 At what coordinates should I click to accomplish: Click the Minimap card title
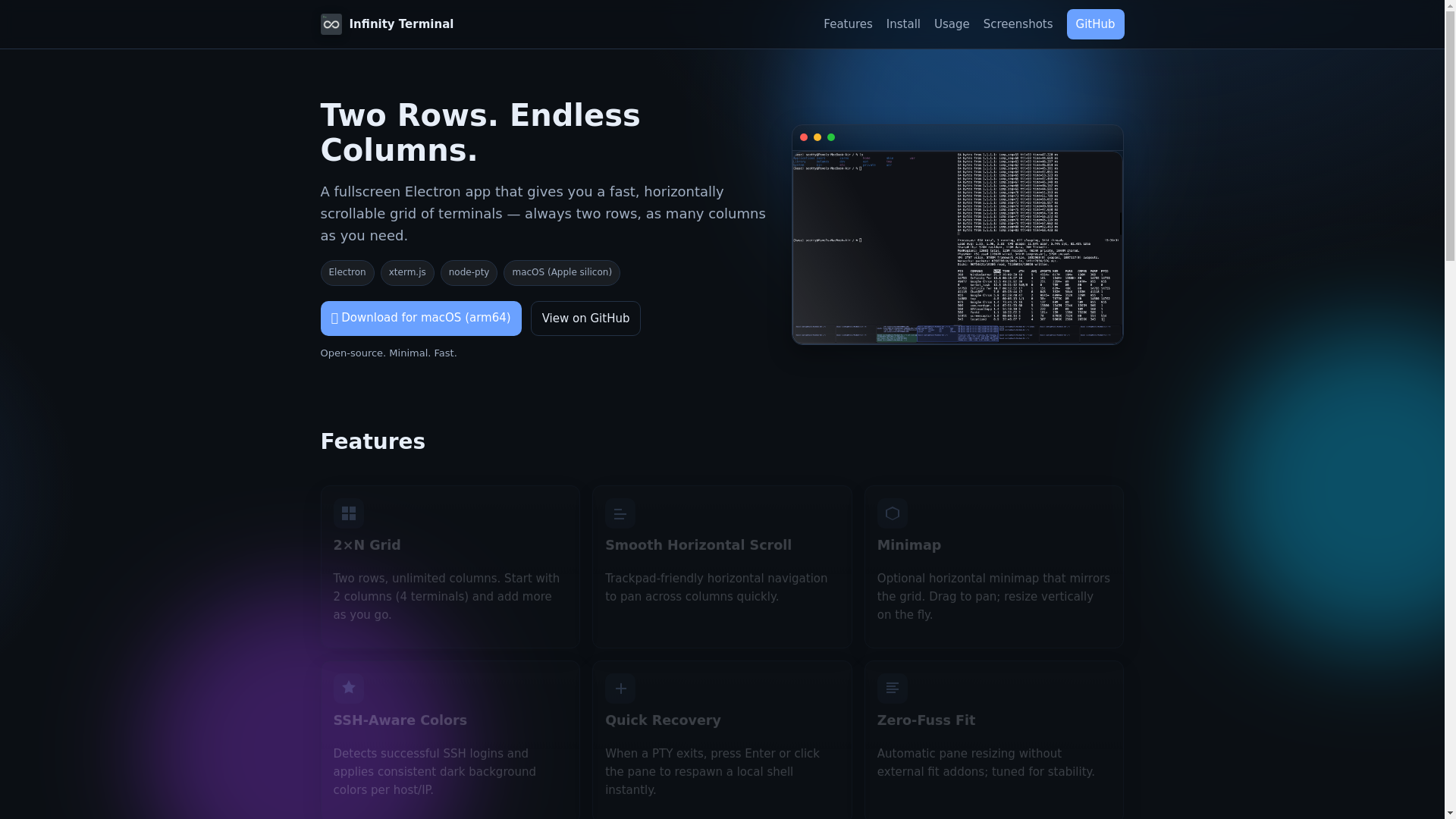click(909, 545)
